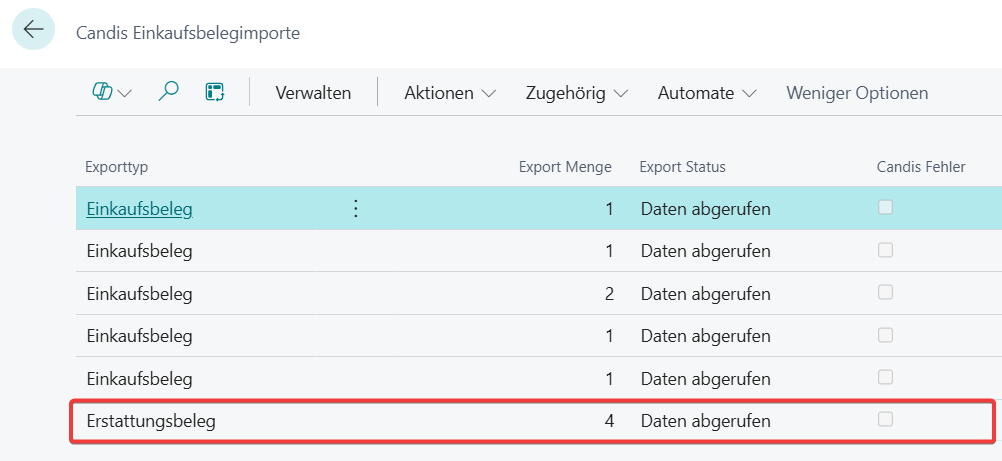Expand the Automate menu

pos(707,93)
